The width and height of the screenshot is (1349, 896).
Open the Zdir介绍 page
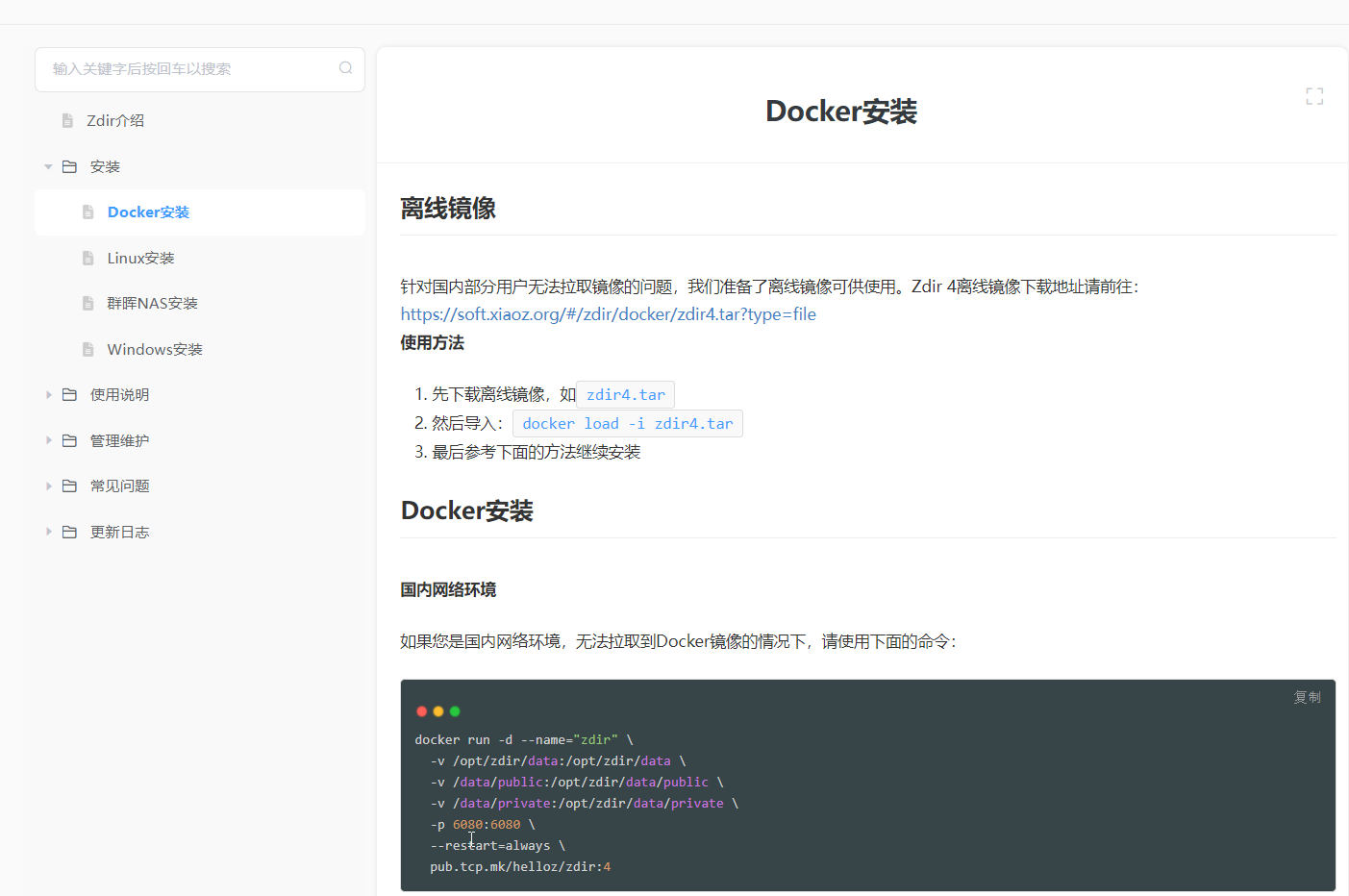(115, 120)
